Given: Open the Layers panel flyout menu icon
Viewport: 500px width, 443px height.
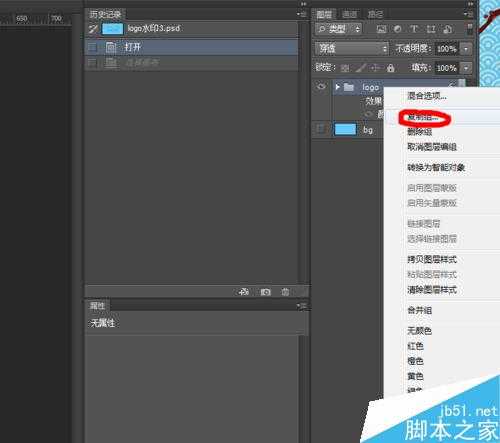Looking at the screenshot, I should [x=469, y=14].
